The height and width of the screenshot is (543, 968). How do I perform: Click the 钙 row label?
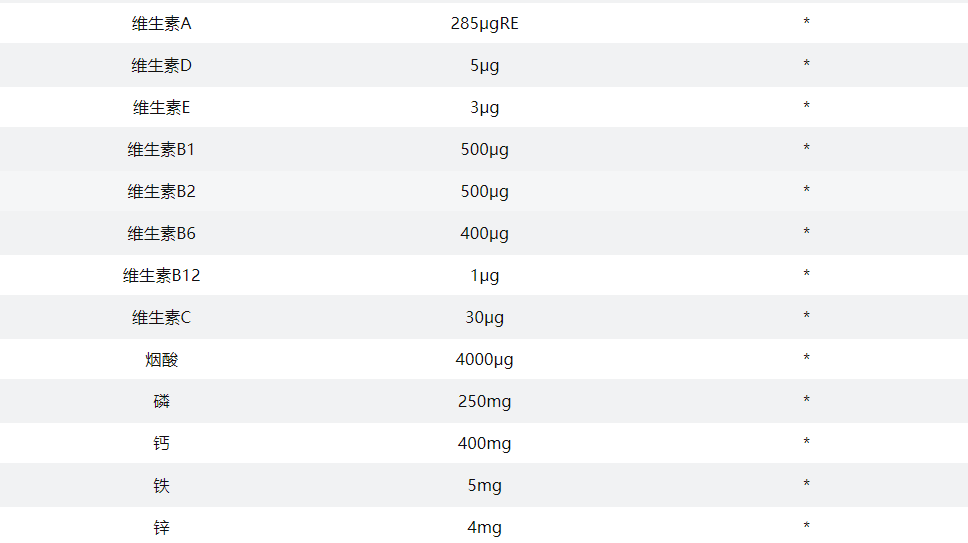point(161,443)
